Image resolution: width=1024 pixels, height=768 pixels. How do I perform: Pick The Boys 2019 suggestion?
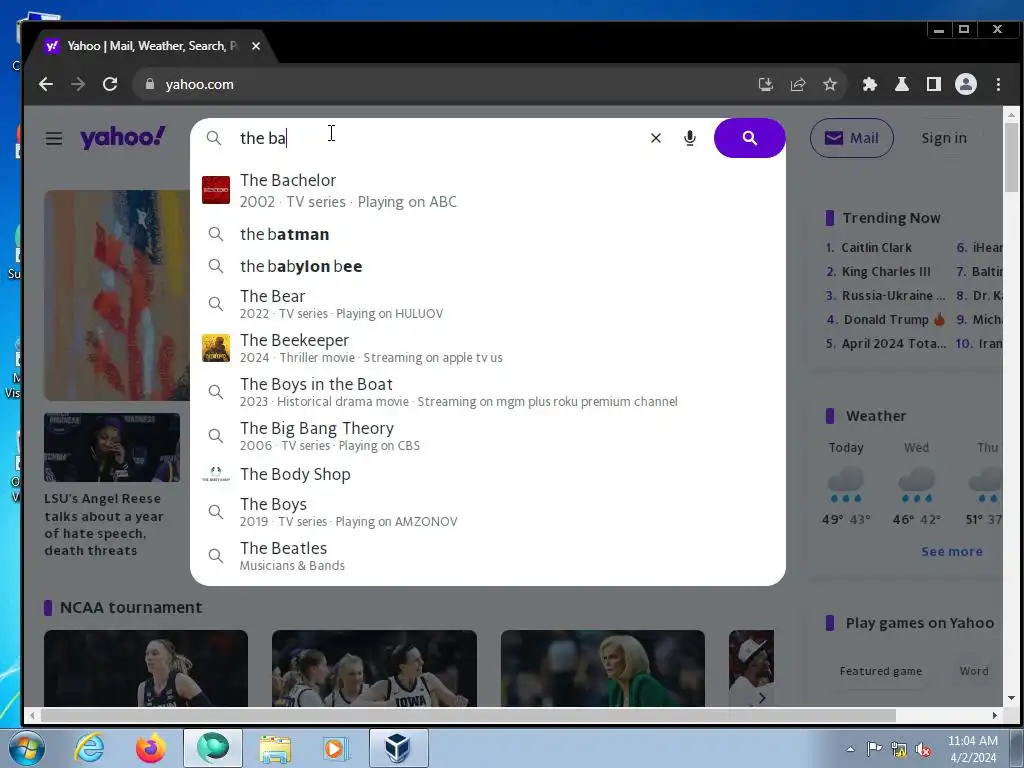(x=488, y=511)
